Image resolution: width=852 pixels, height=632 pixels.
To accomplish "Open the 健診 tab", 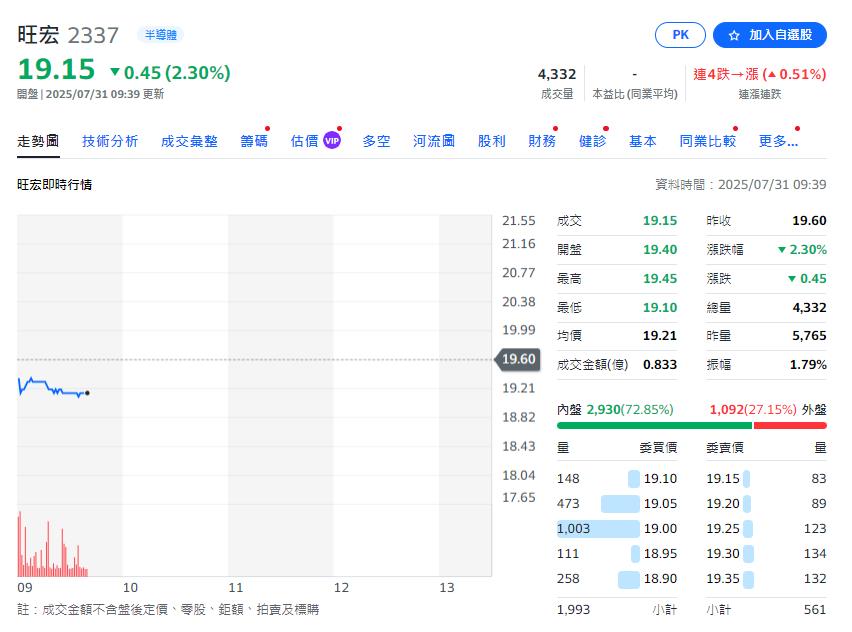I will click(593, 141).
